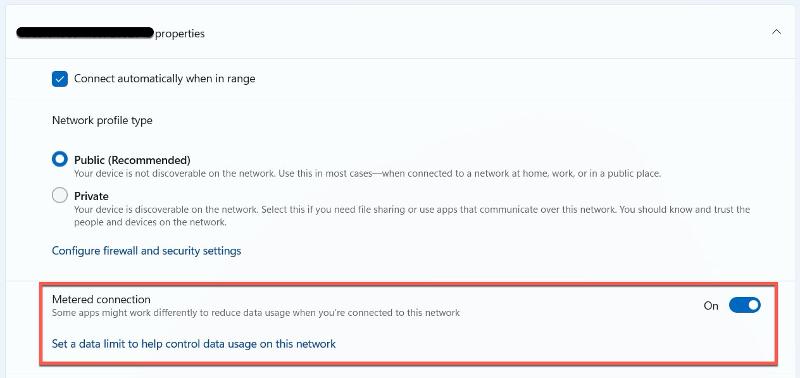Open Configure firewall and security settings
The height and width of the screenshot is (378, 800).
(146, 251)
